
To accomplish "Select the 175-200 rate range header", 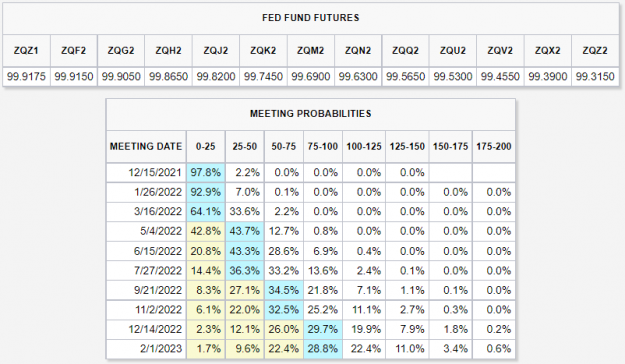I will [493, 146].
